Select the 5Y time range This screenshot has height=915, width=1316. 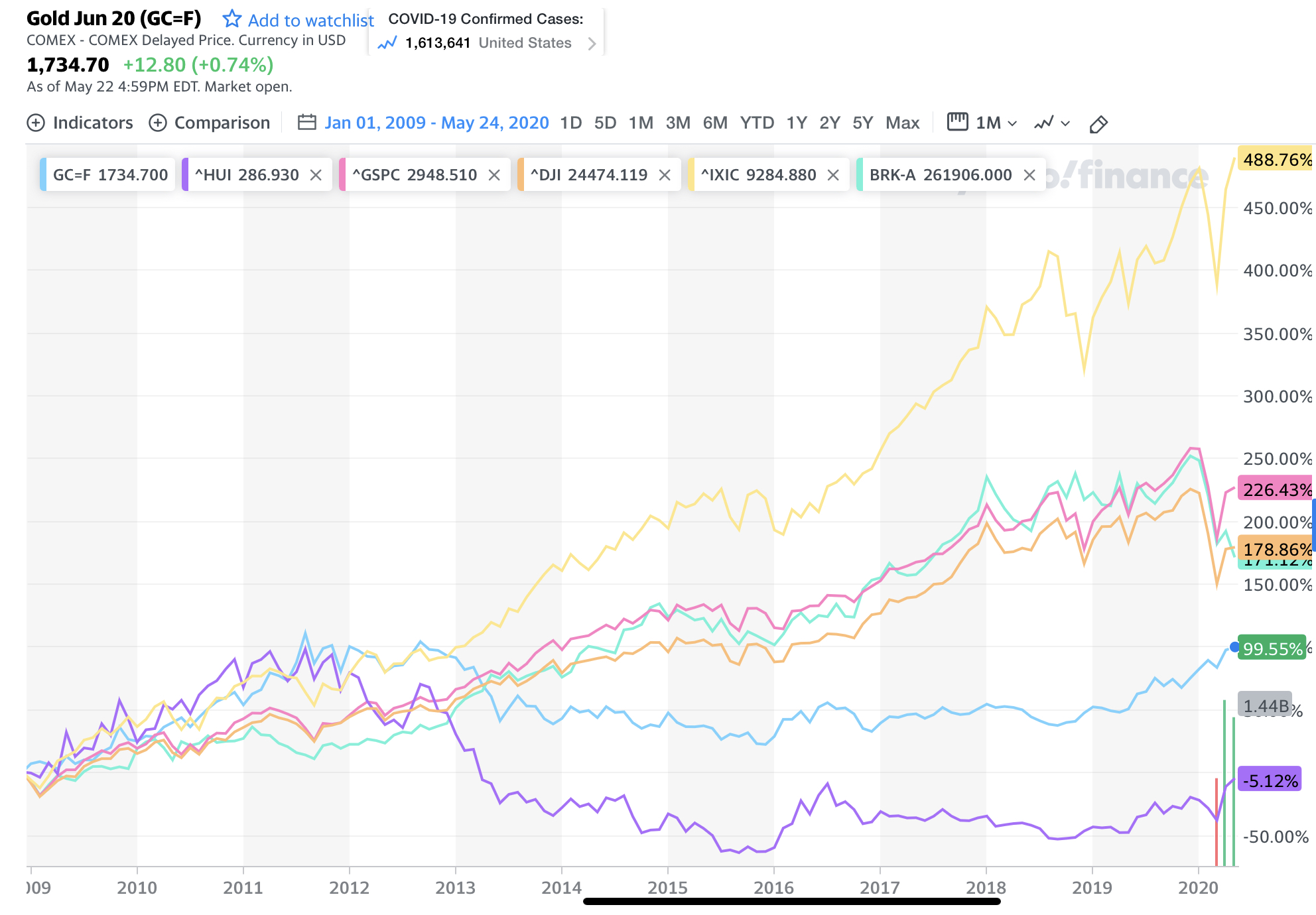coord(862,123)
